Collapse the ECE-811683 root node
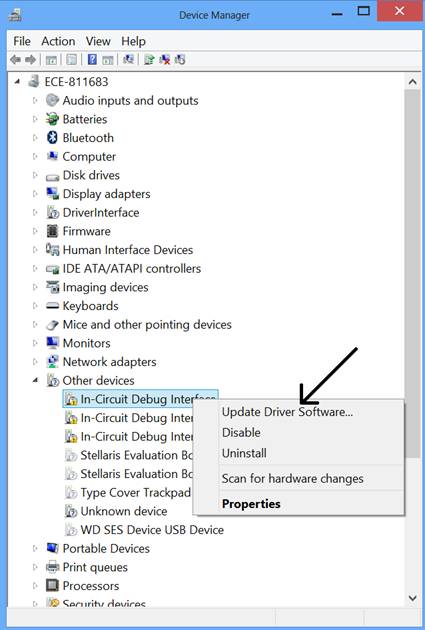 point(17,82)
